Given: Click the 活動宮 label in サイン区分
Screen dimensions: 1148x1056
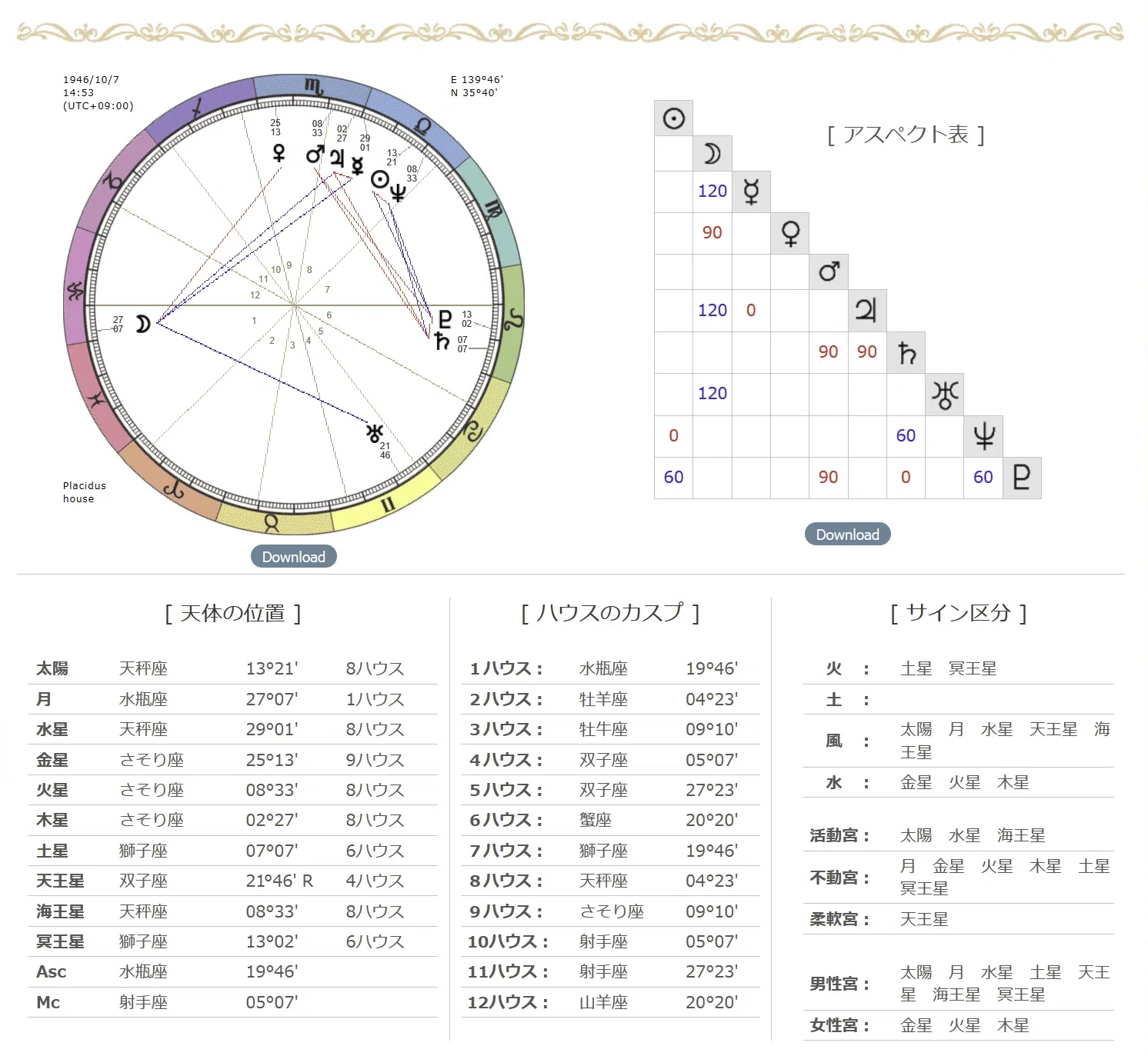Looking at the screenshot, I should [x=839, y=835].
